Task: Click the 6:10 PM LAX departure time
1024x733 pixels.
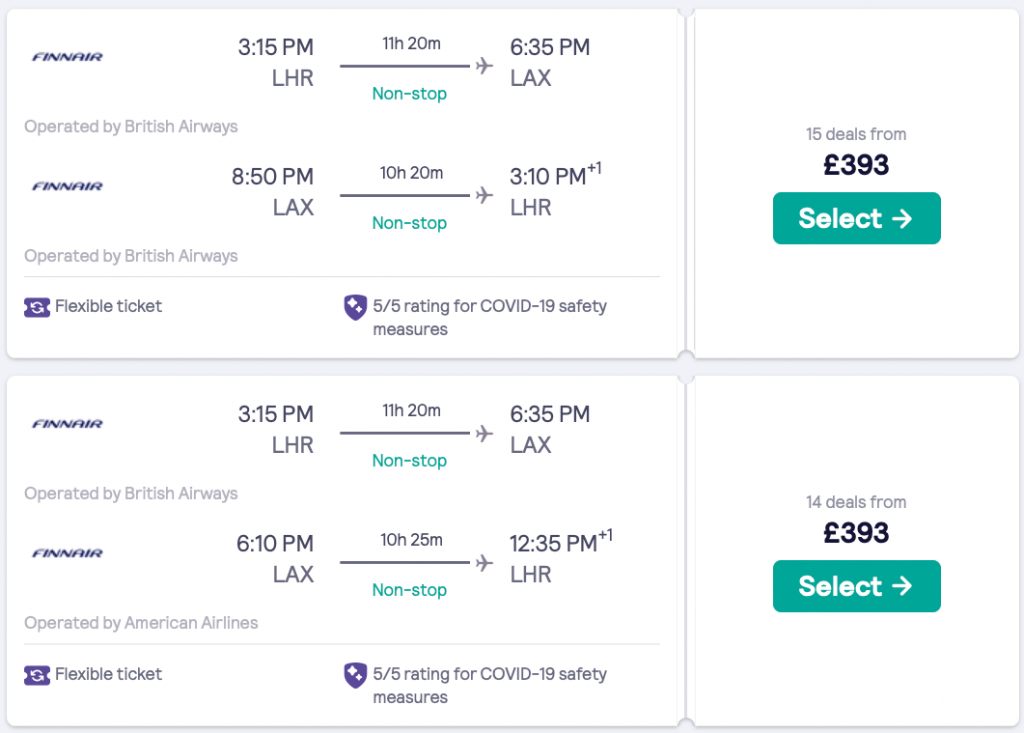Action: click(274, 544)
